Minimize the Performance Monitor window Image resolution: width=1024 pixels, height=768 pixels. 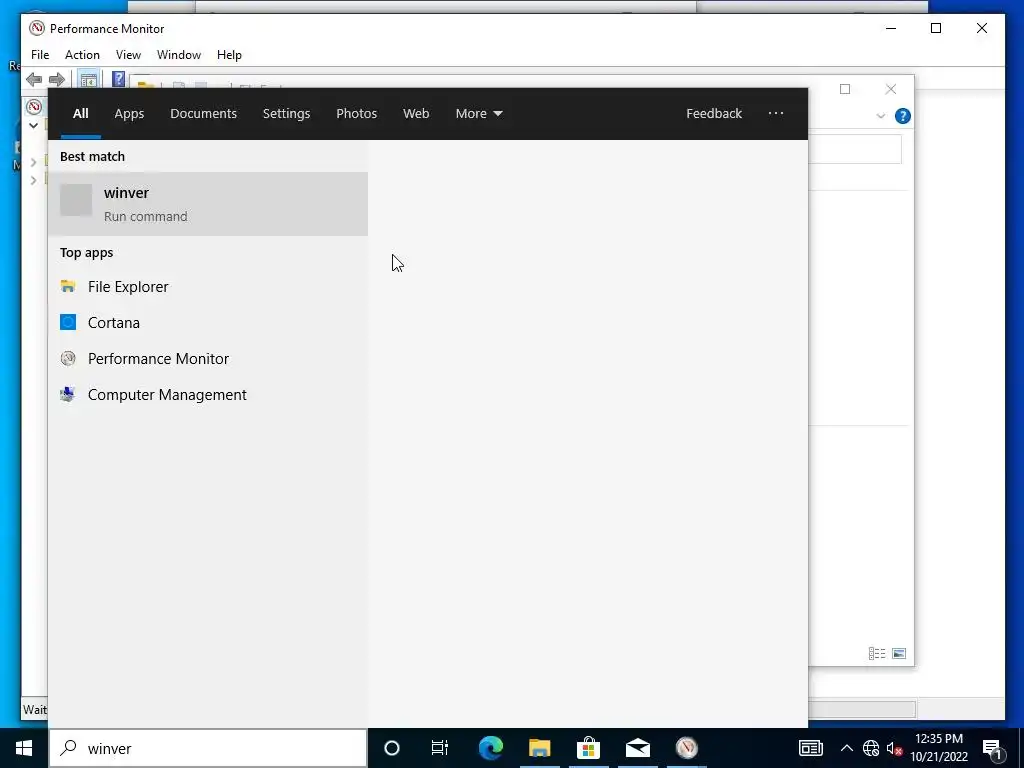click(891, 28)
